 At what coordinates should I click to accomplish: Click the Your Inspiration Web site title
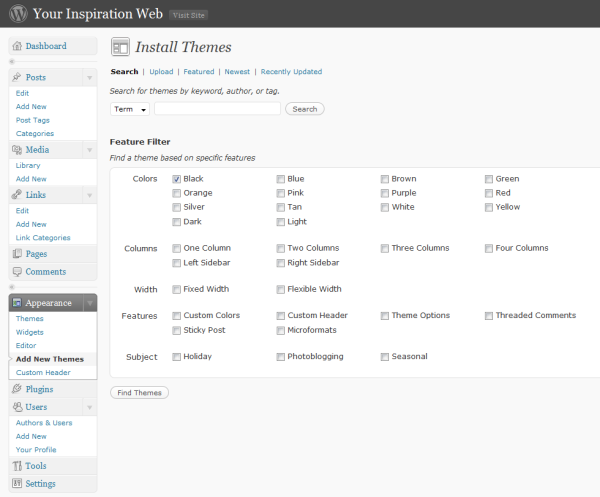pyautogui.click(x=98, y=14)
